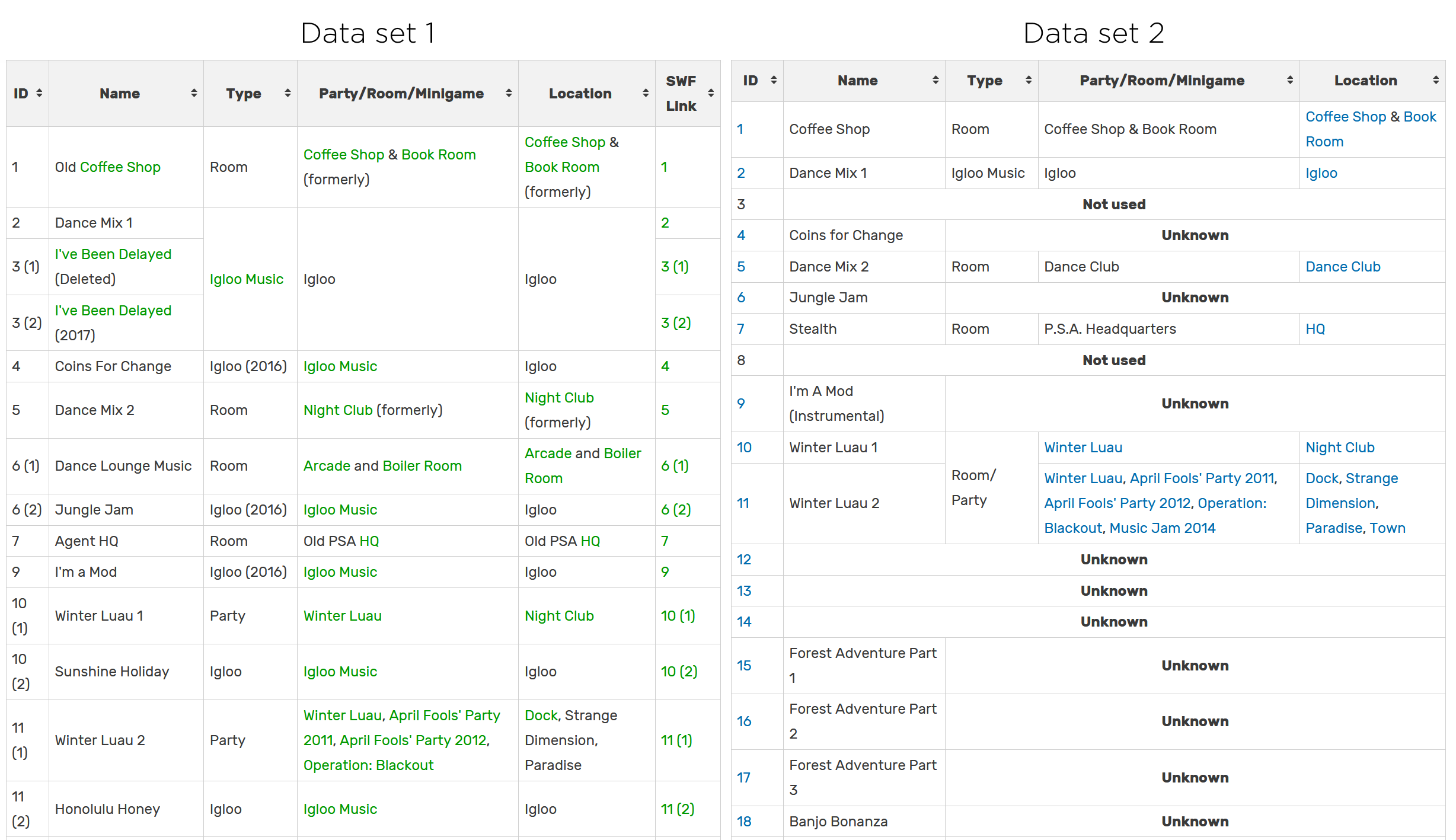Open Igloo Music link for Jungle Jam
Screen dimensions: 1456x840
[340, 510]
